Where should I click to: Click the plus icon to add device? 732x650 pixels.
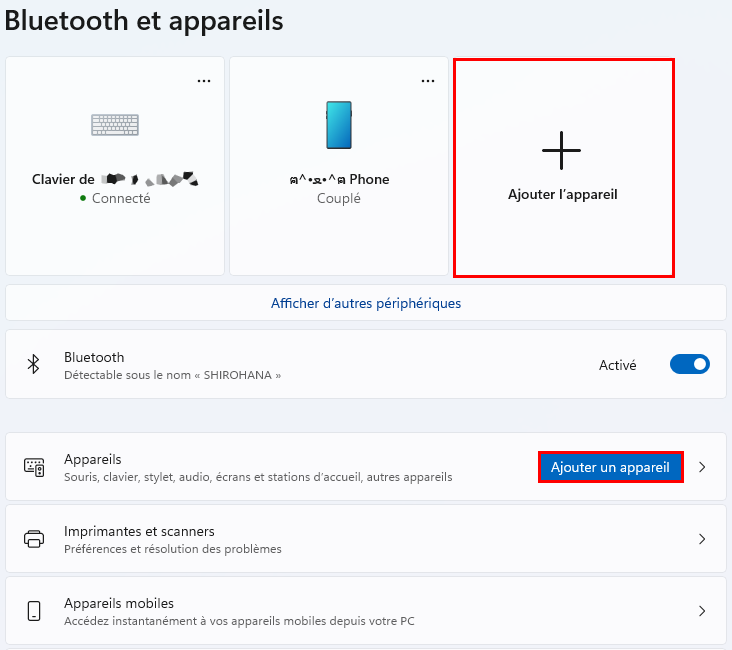[x=561, y=150]
